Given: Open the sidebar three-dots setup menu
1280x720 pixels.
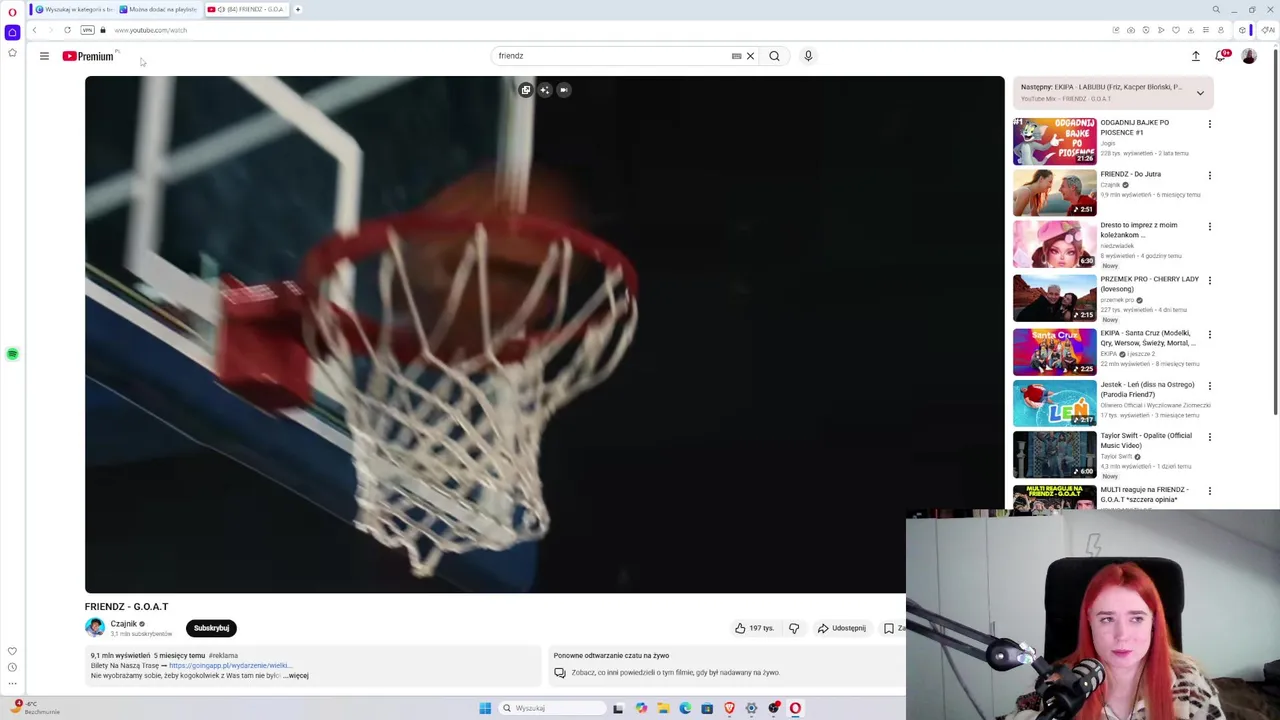Looking at the screenshot, I should pyautogui.click(x=12, y=683).
